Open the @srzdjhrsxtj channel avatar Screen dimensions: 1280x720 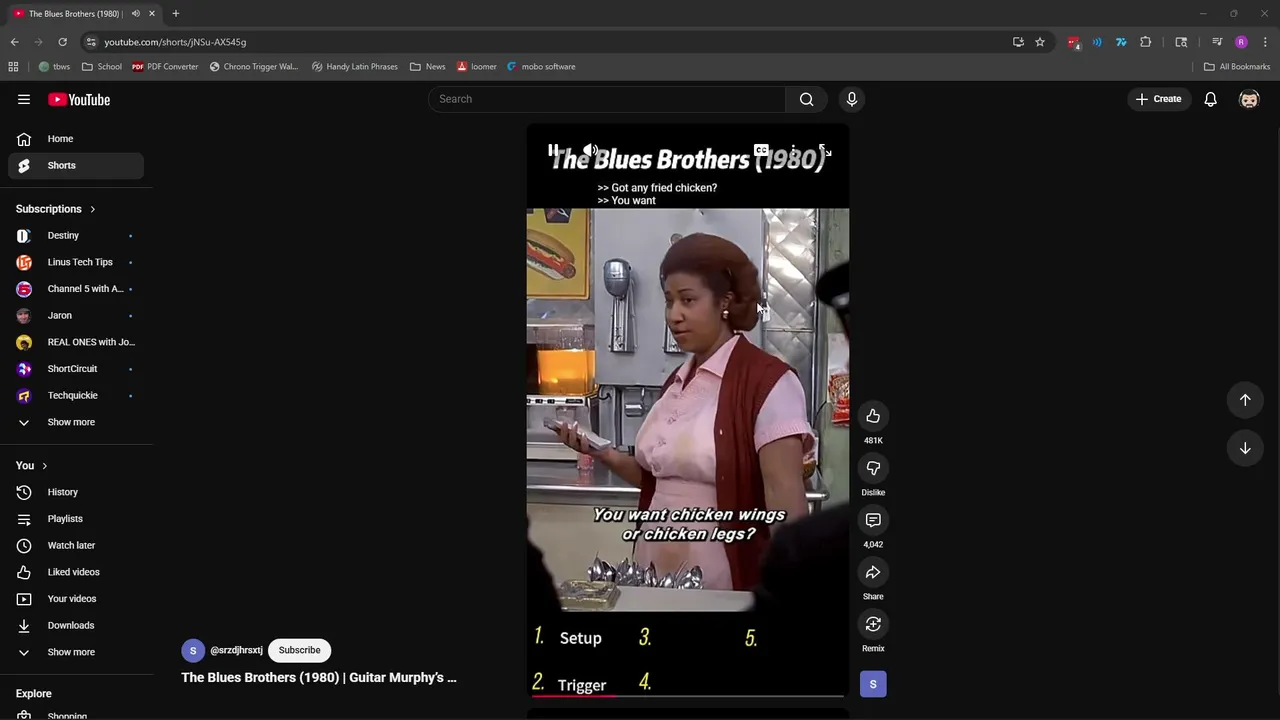coord(193,650)
